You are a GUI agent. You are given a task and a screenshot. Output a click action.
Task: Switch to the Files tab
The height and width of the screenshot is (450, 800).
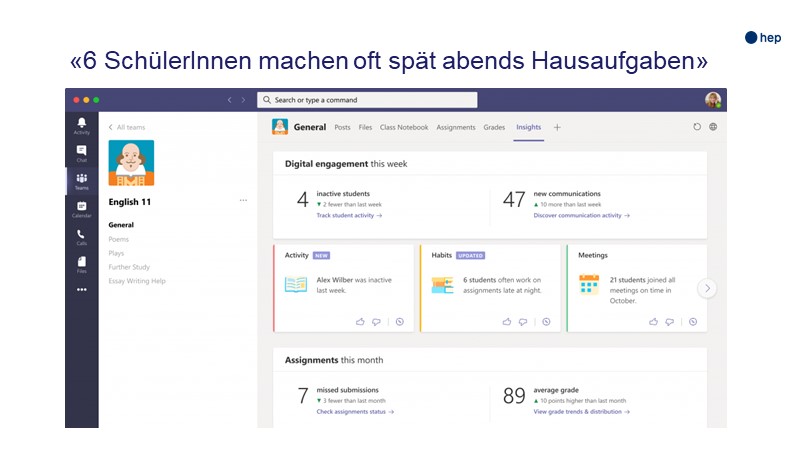365,128
